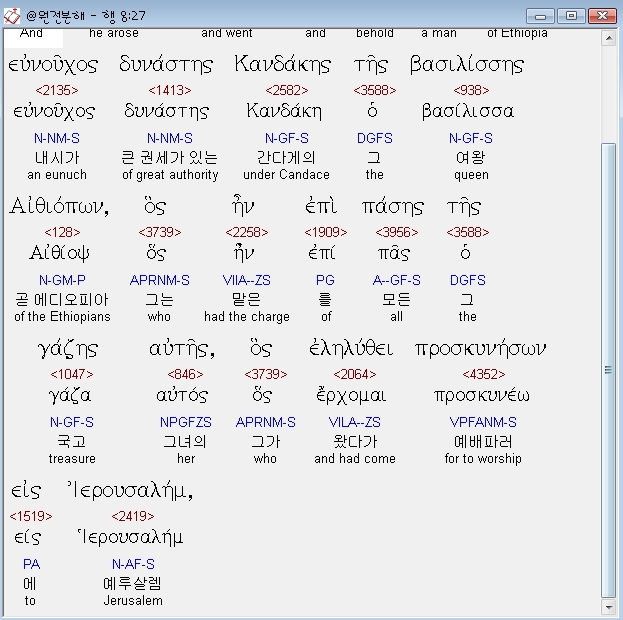The height and width of the screenshot is (620, 623).
Task: Select Strong's number <938>
Action: [471, 91]
